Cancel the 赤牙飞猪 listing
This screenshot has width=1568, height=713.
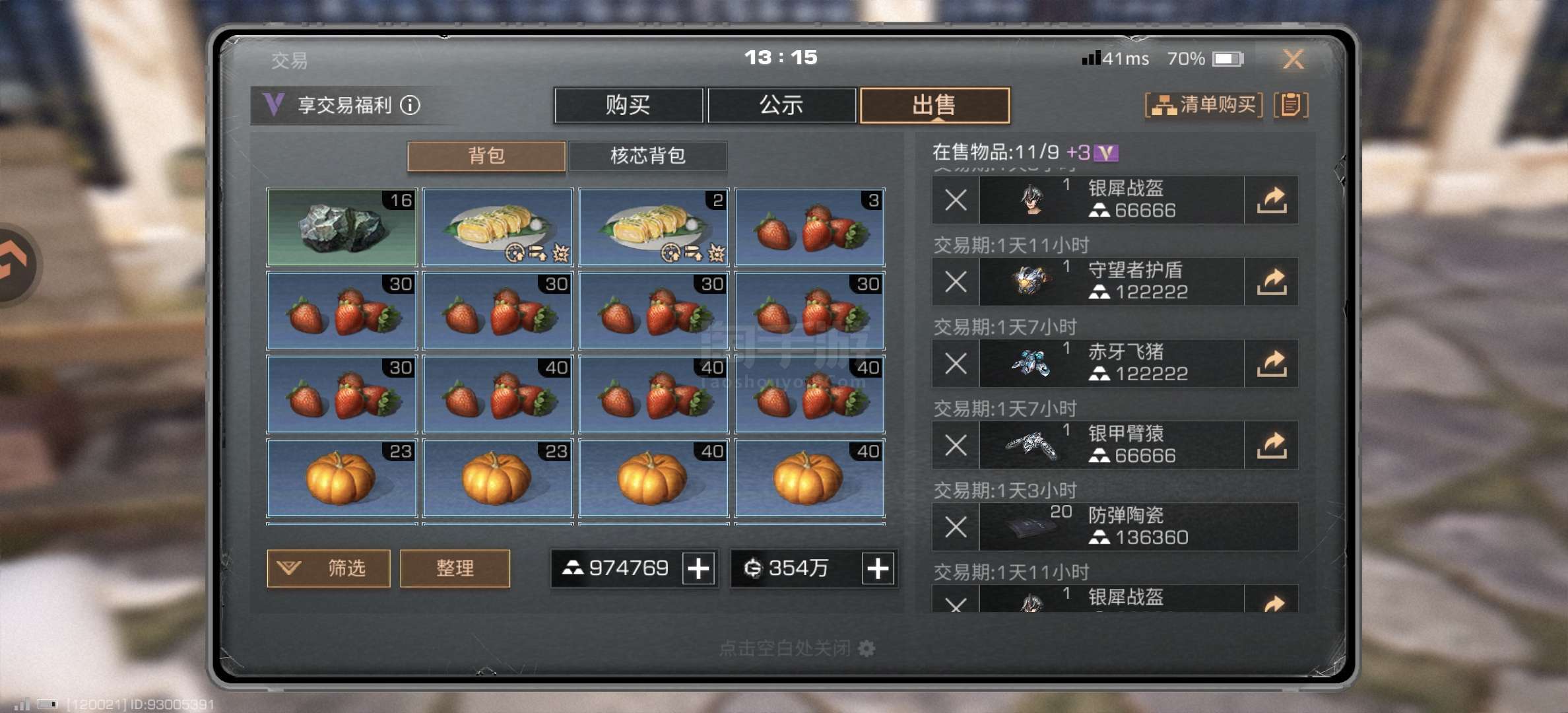tap(956, 364)
